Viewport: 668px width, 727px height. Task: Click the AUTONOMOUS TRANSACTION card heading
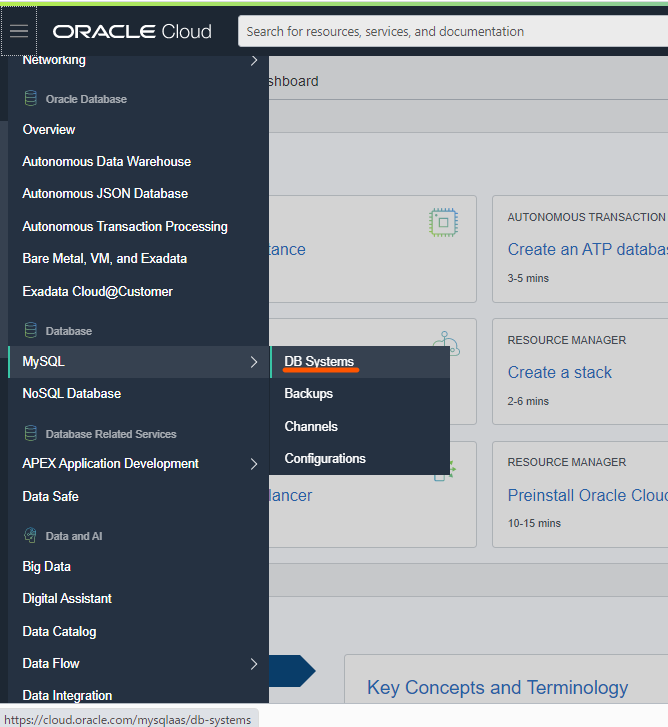[586, 217]
